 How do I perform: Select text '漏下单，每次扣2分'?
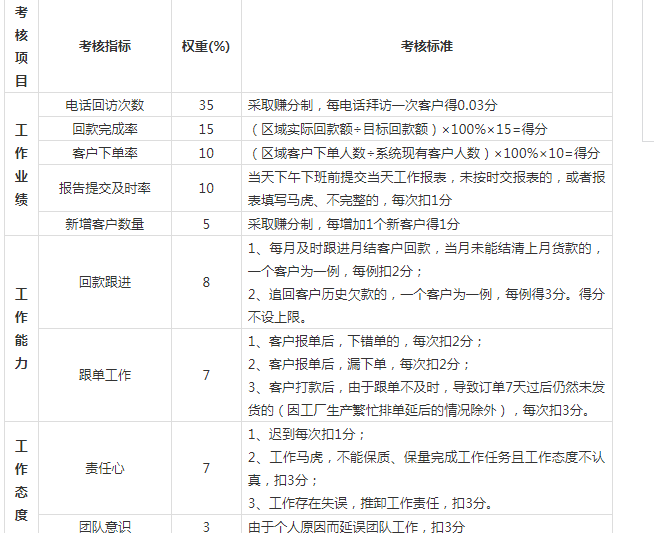click(x=403, y=364)
